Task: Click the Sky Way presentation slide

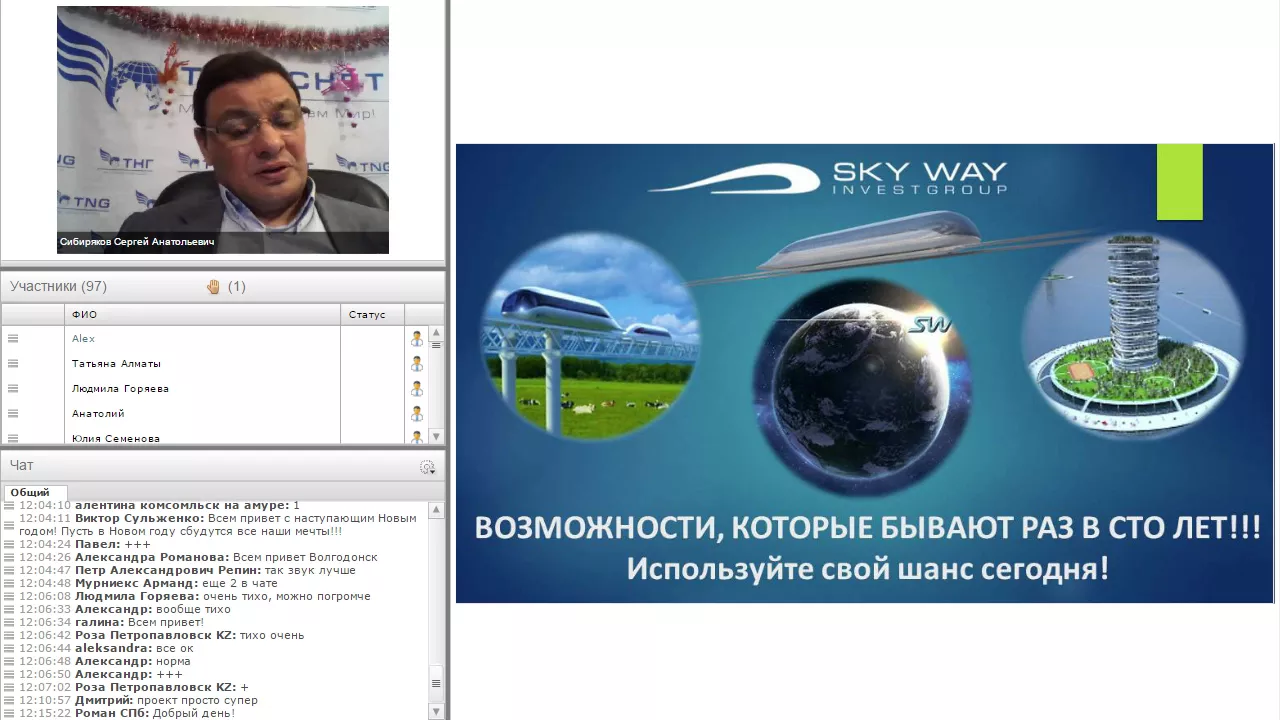Action: tap(865, 373)
